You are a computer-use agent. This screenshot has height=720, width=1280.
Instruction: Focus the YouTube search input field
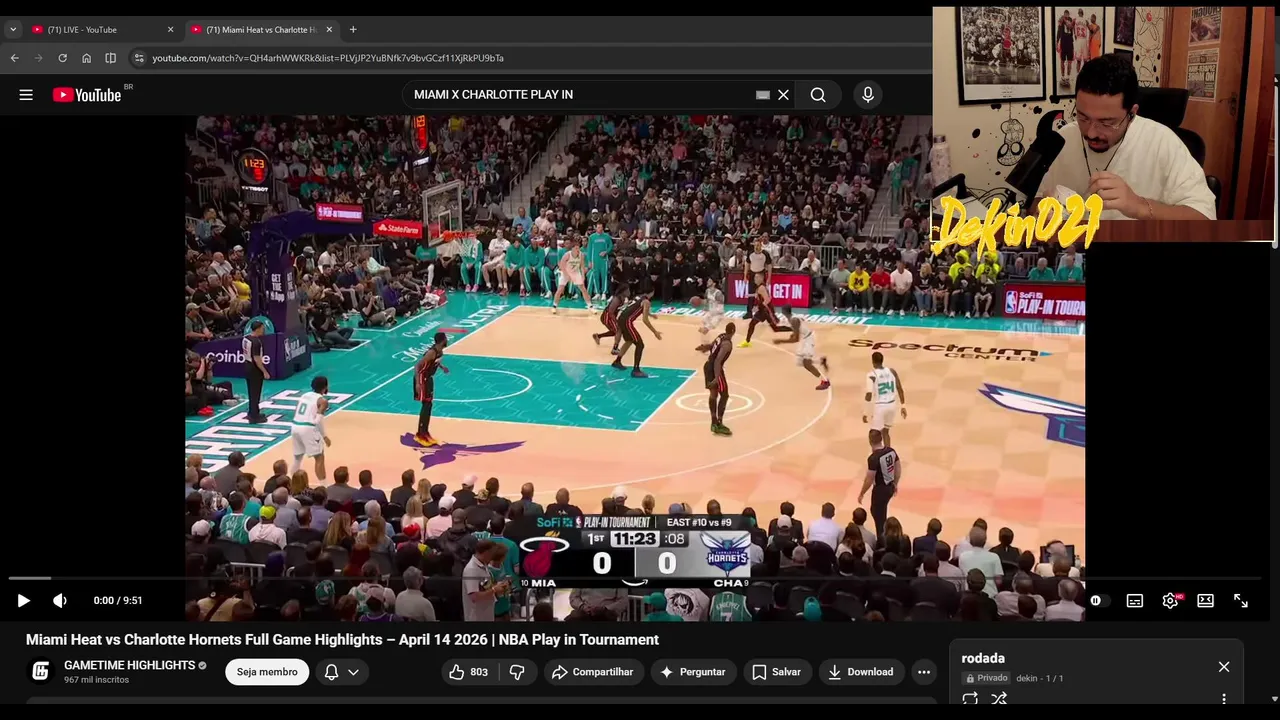click(x=580, y=95)
